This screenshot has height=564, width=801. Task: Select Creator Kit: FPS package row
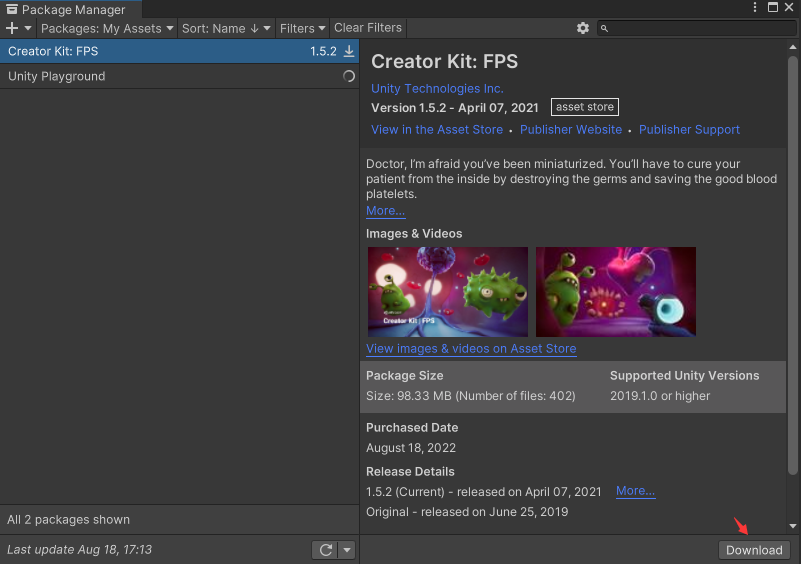click(x=179, y=51)
